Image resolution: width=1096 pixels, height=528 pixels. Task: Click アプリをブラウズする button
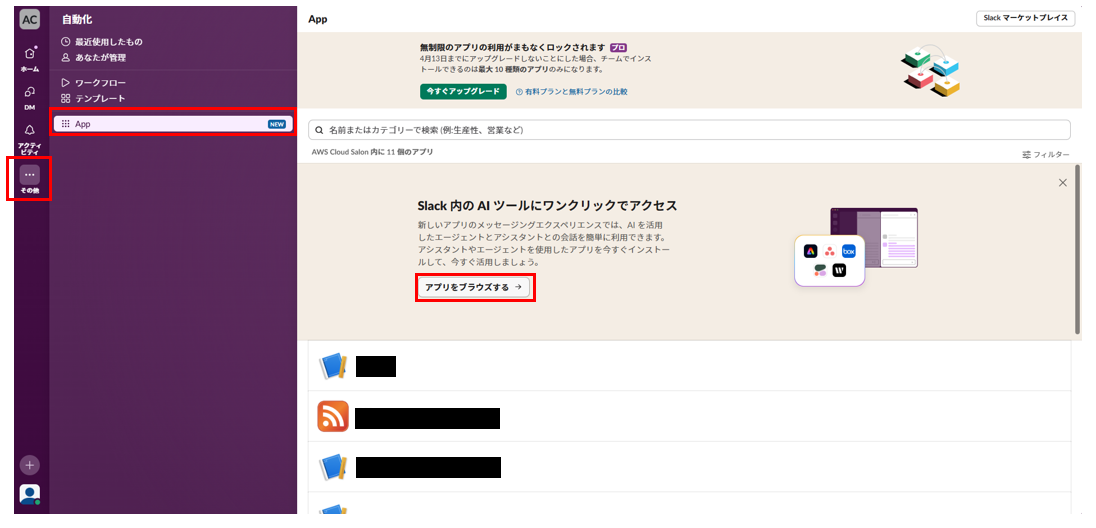pyautogui.click(x=474, y=287)
